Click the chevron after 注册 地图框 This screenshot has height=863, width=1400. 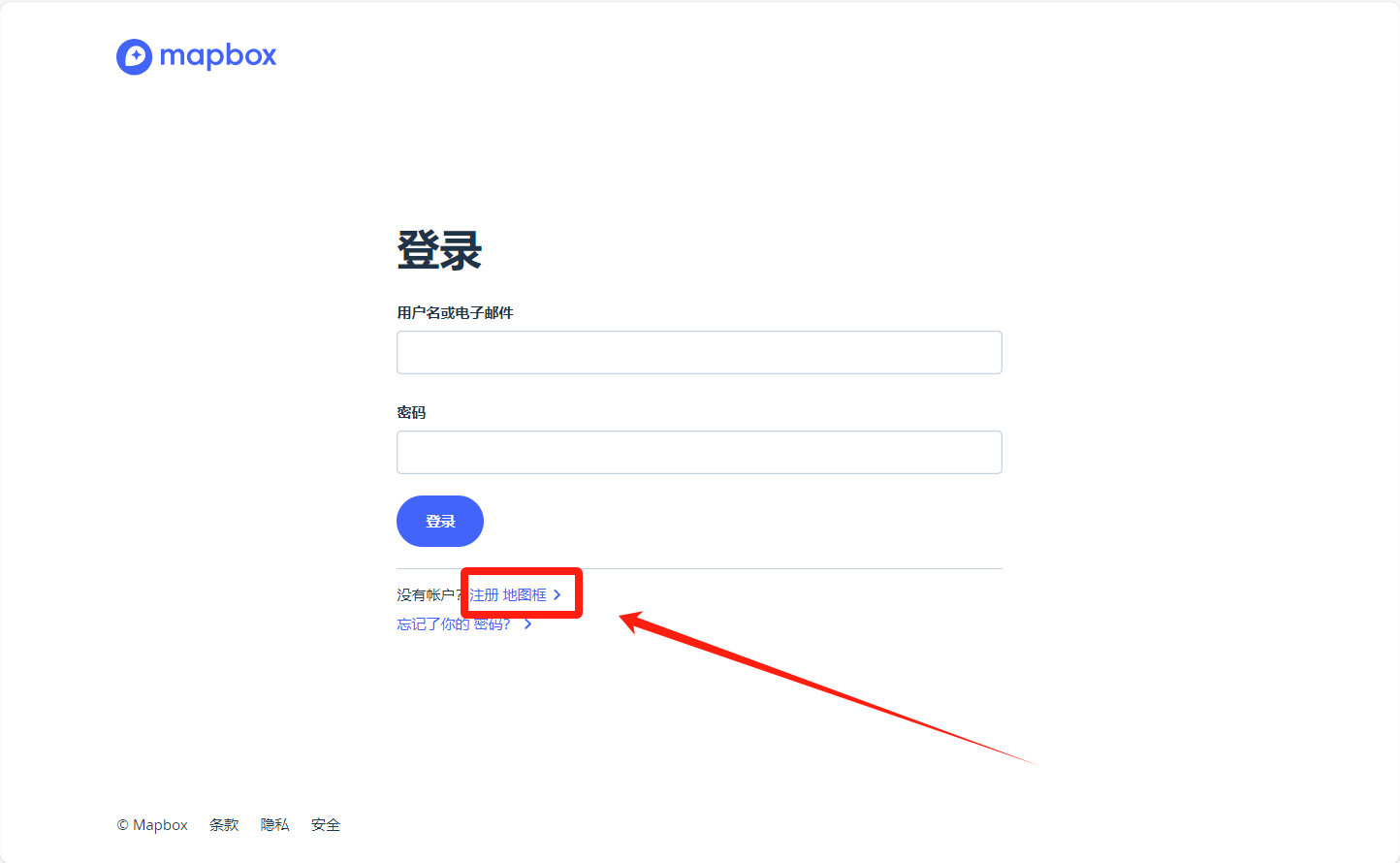[557, 594]
